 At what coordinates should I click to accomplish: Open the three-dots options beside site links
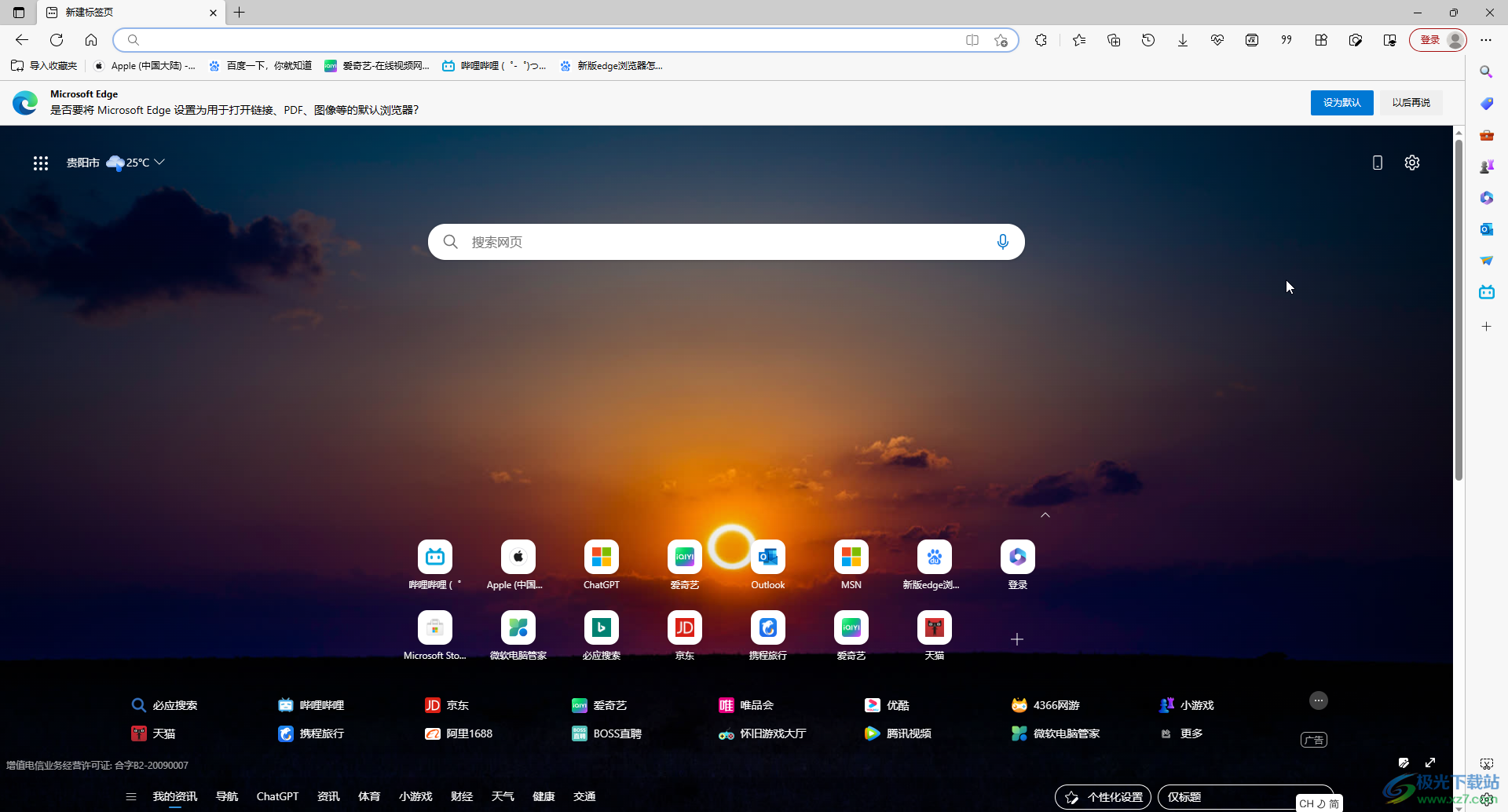(1319, 700)
